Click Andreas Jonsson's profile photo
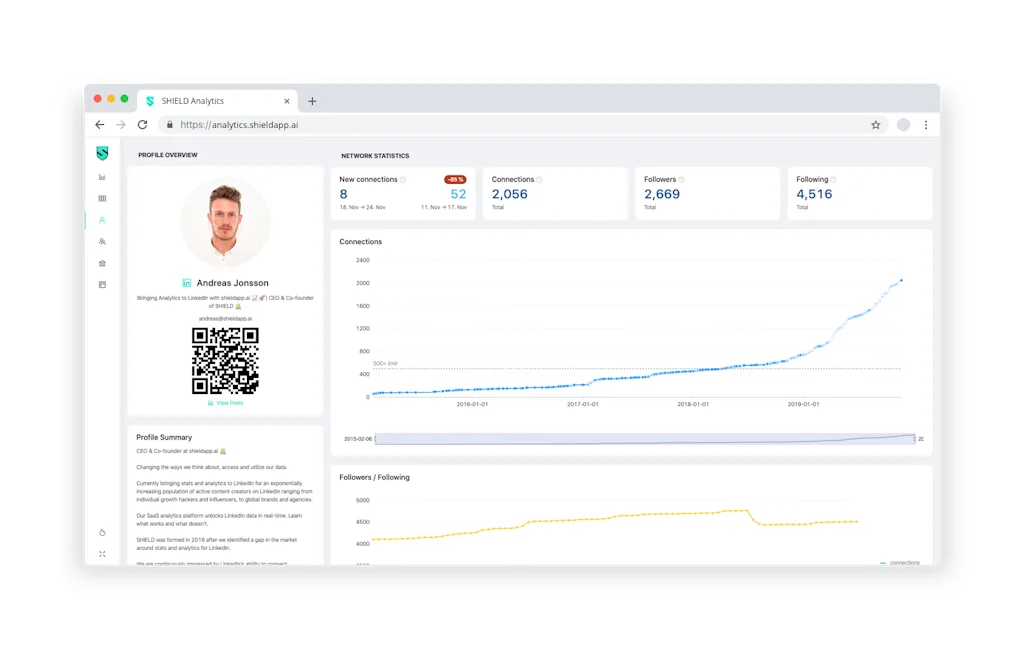The width and height of the screenshot is (1024, 649). pyautogui.click(x=225, y=221)
